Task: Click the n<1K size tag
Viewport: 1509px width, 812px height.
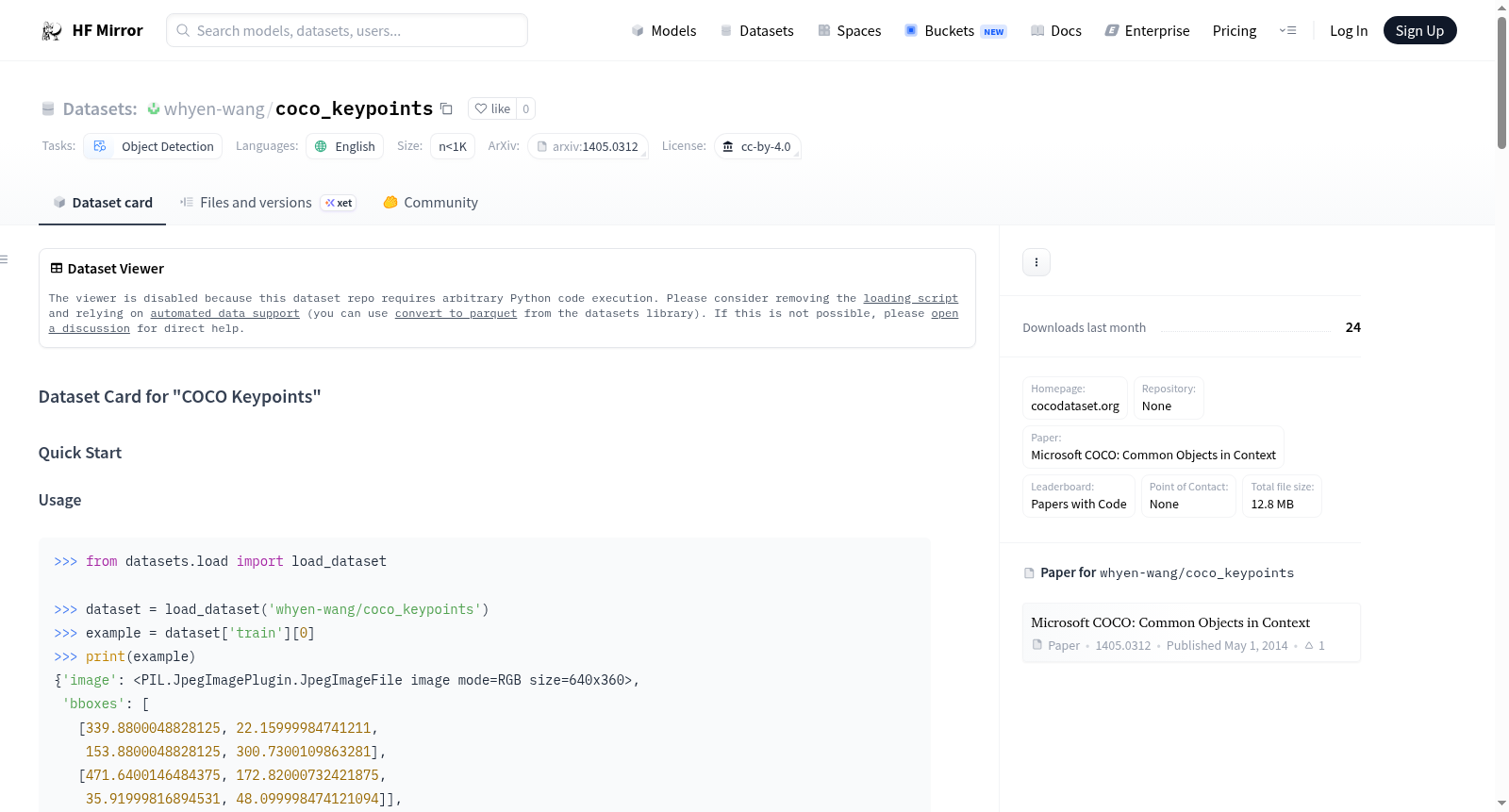Action: tap(453, 146)
